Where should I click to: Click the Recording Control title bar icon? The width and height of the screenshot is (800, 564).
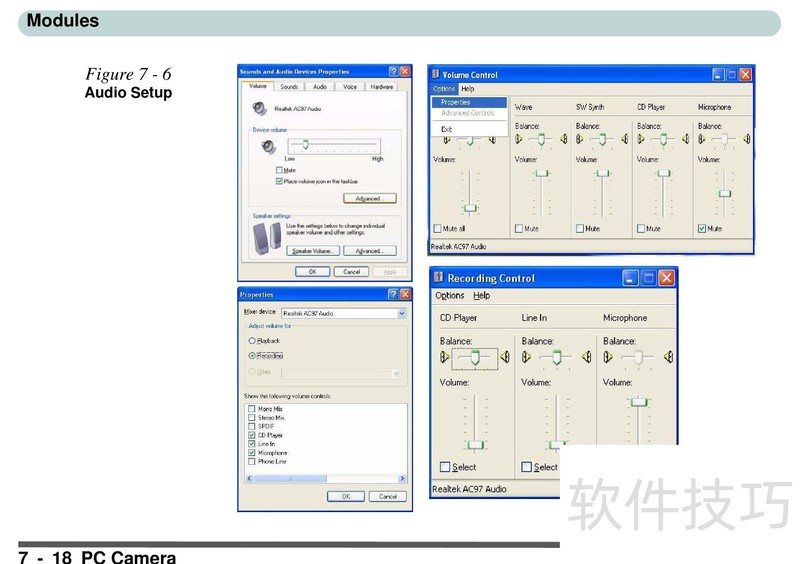point(439,278)
